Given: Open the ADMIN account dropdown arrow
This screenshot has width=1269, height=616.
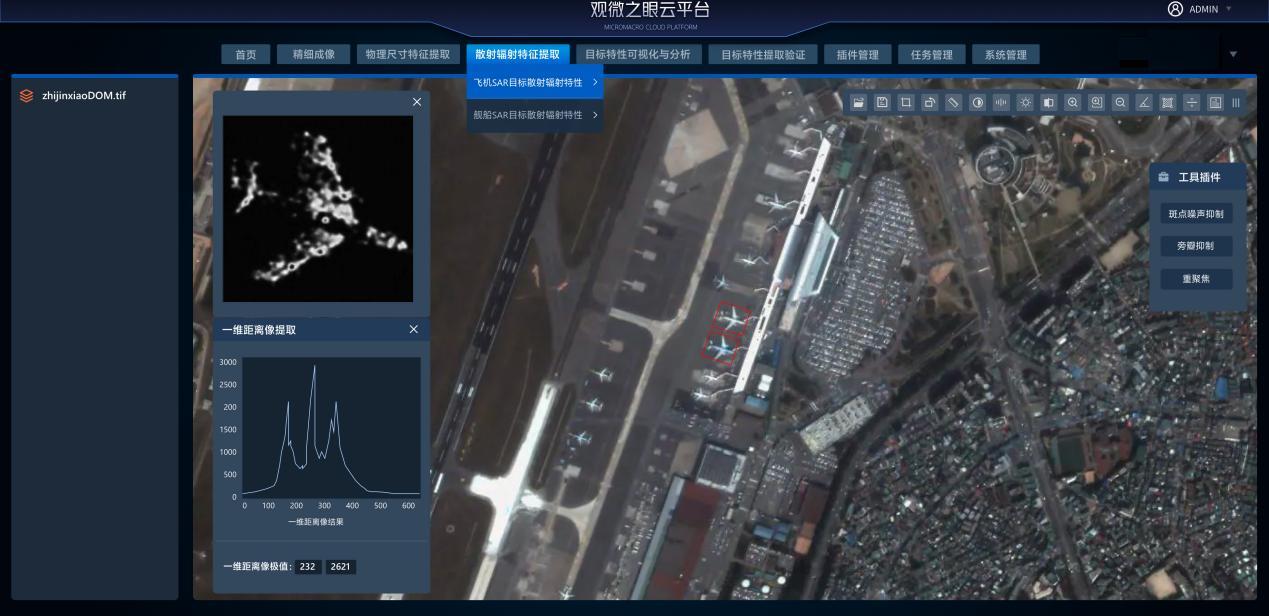Looking at the screenshot, I should pyautogui.click(x=1228, y=9).
